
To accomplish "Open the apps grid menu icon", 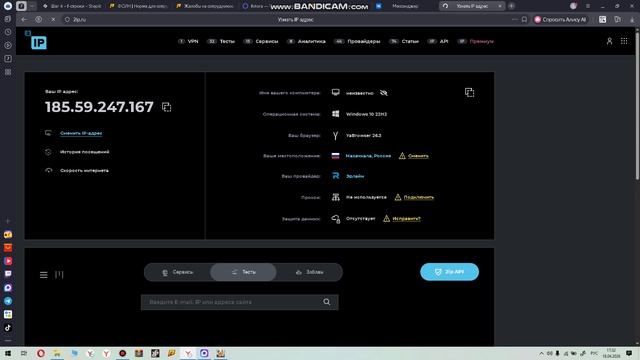I will 624,41.
